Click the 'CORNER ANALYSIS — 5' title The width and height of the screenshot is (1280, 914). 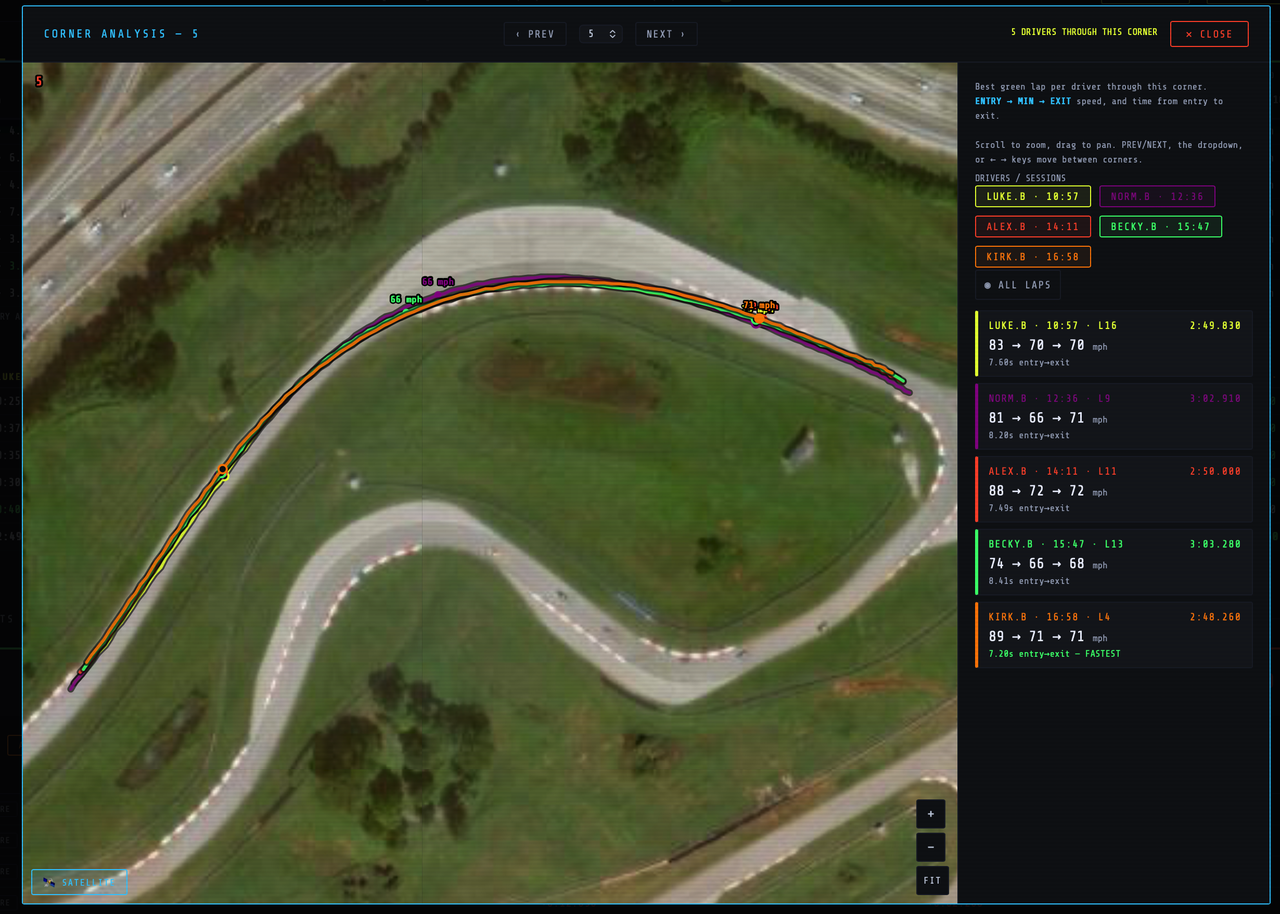click(121, 34)
